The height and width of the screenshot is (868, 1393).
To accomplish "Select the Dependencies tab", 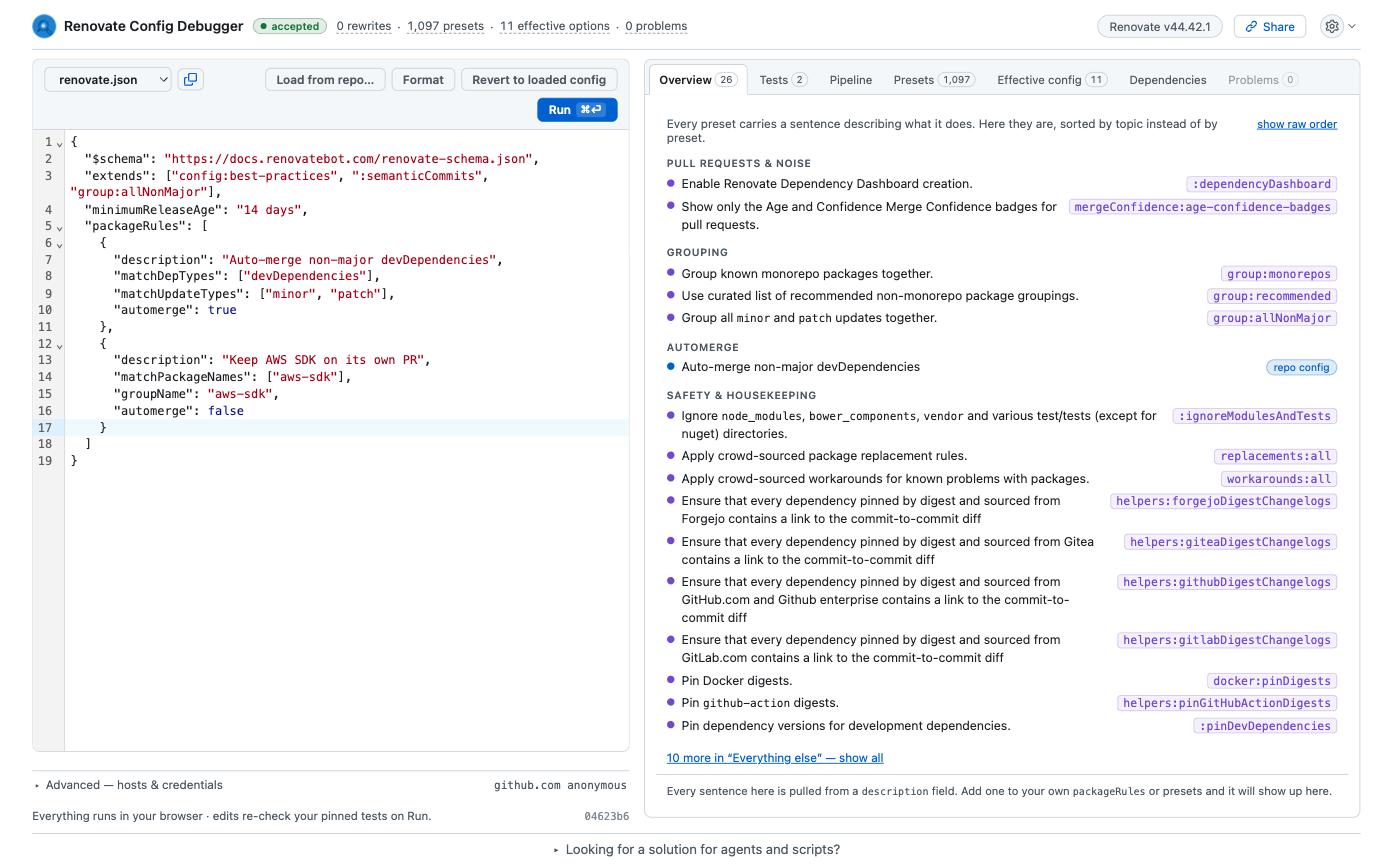I will pyautogui.click(x=1168, y=80).
